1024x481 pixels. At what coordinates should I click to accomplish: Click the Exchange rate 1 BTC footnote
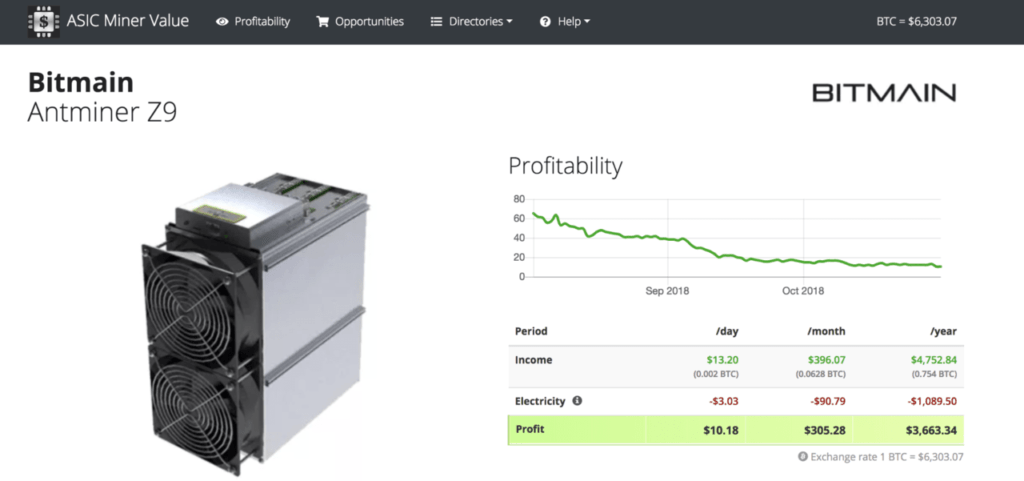[886, 457]
